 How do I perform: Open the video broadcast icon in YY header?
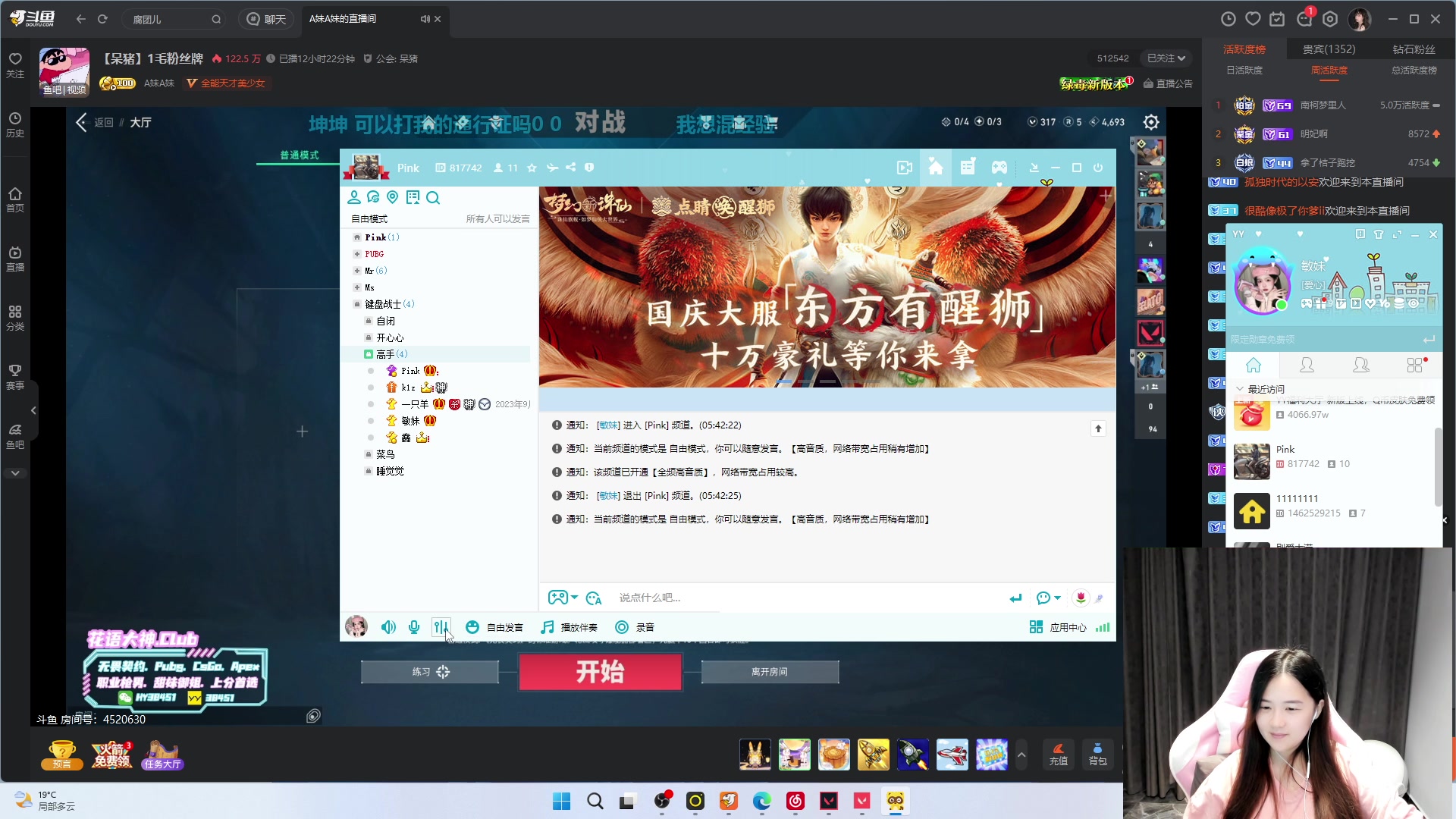click(904, 168)
